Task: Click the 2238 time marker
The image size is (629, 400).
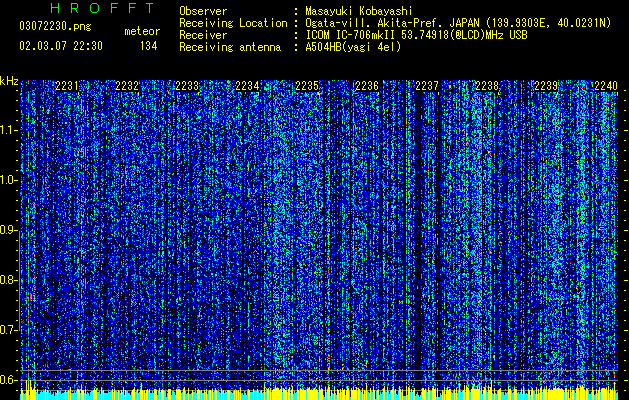Action: click(487, 86)
